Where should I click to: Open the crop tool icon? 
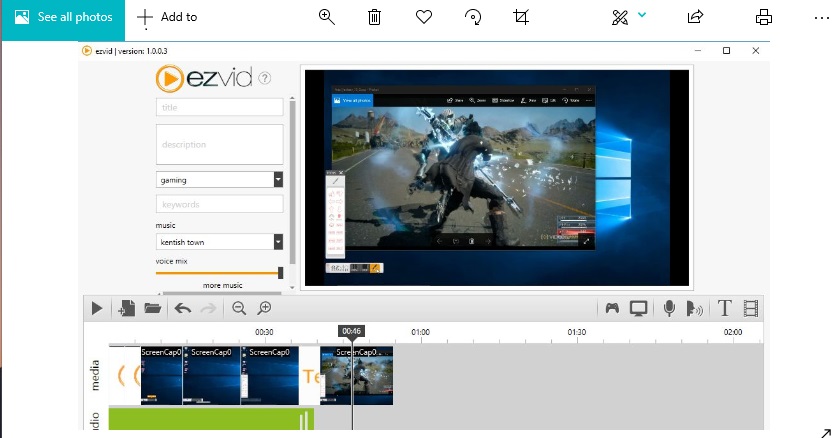point(521,17)
